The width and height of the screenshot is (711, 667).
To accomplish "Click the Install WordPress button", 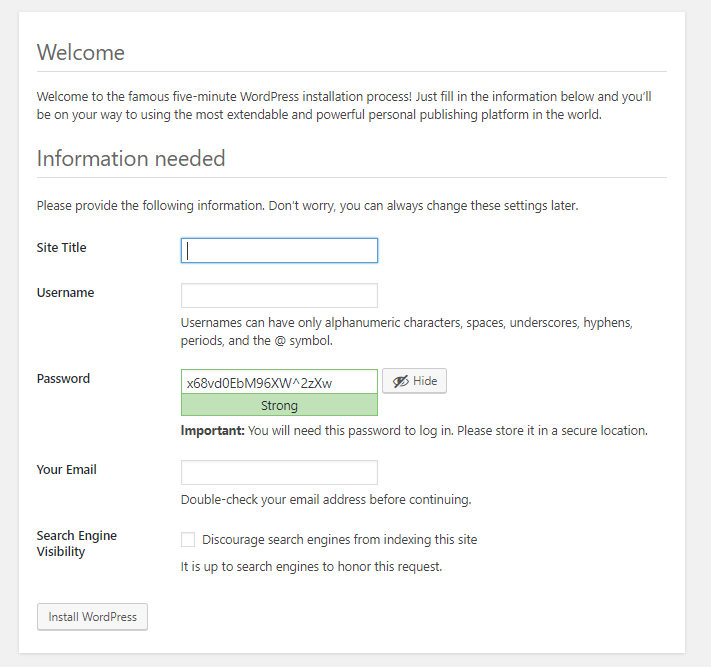I will [93, 617].
